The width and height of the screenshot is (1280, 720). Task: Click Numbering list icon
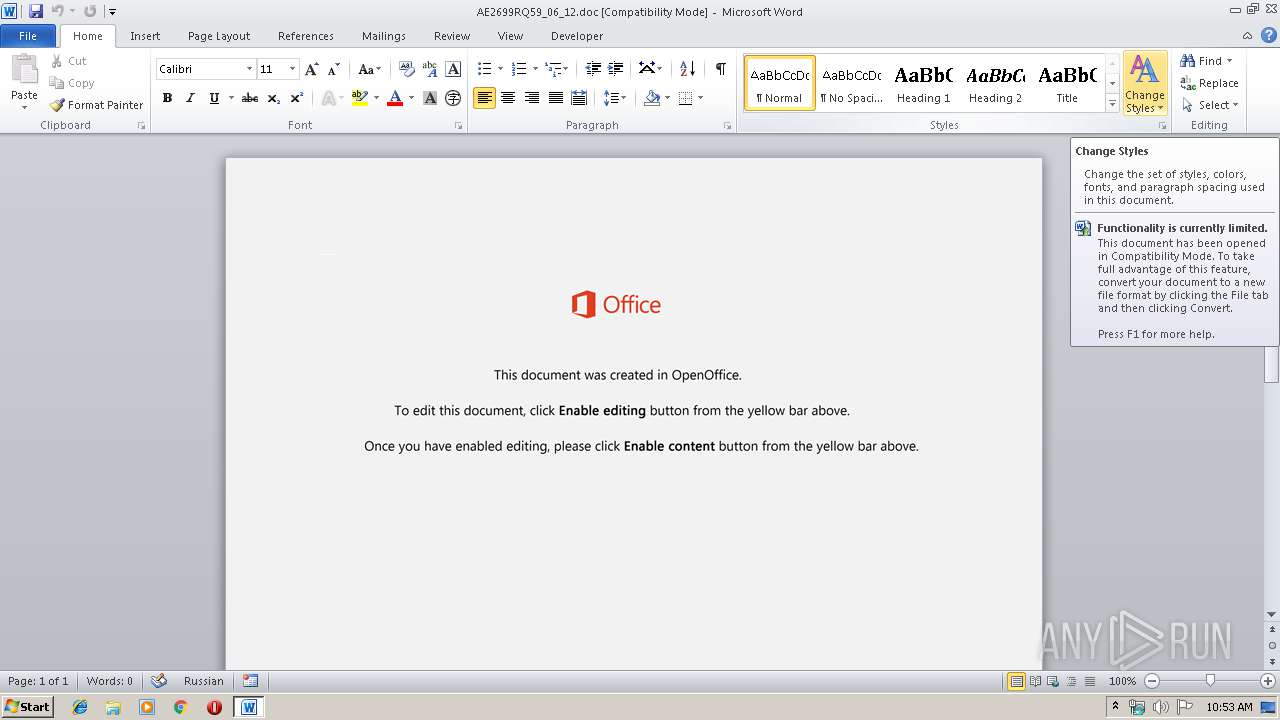tap(518, 69)
